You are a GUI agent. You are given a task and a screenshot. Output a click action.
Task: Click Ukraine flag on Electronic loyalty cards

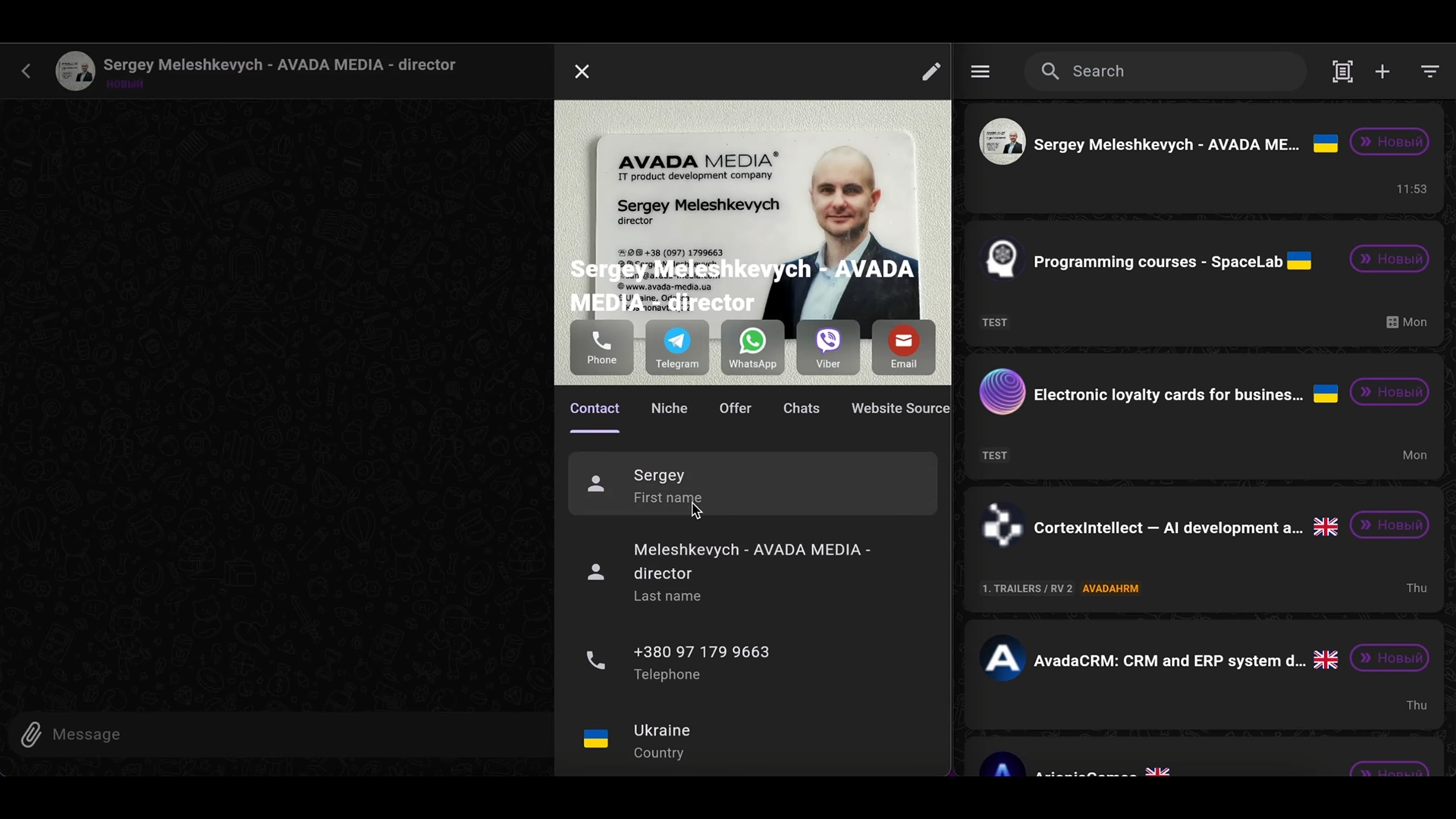point(1325,394)
